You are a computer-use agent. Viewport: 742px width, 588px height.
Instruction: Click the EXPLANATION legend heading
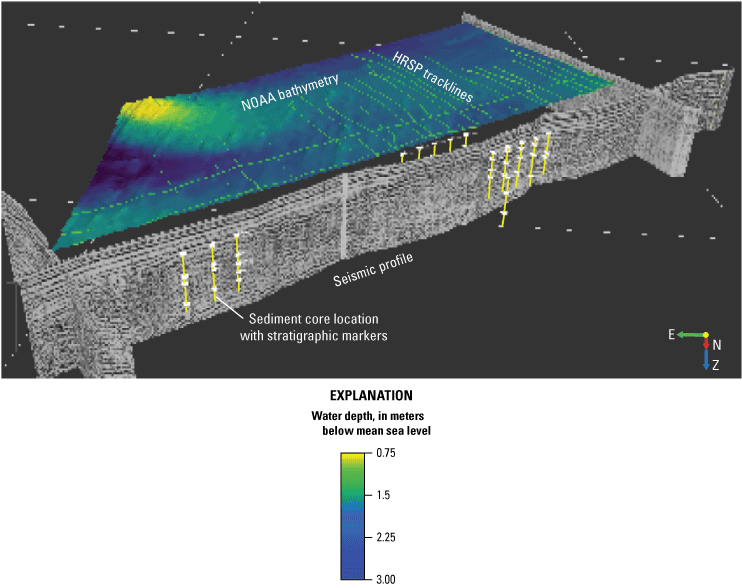371,395
